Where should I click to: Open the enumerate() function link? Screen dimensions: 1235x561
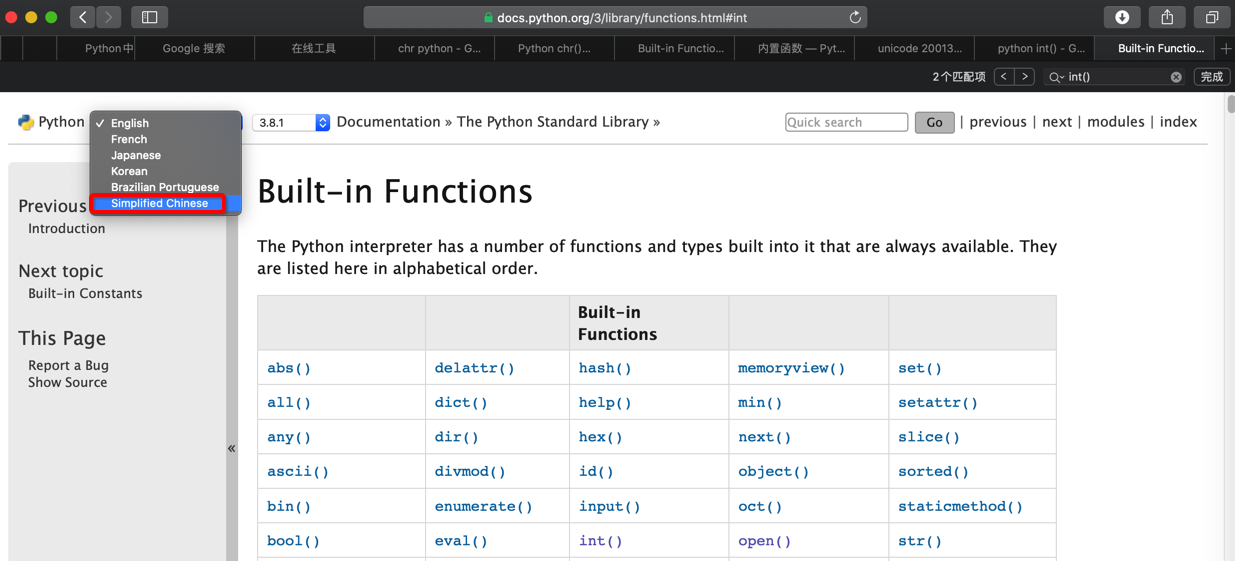click(483, 506)
